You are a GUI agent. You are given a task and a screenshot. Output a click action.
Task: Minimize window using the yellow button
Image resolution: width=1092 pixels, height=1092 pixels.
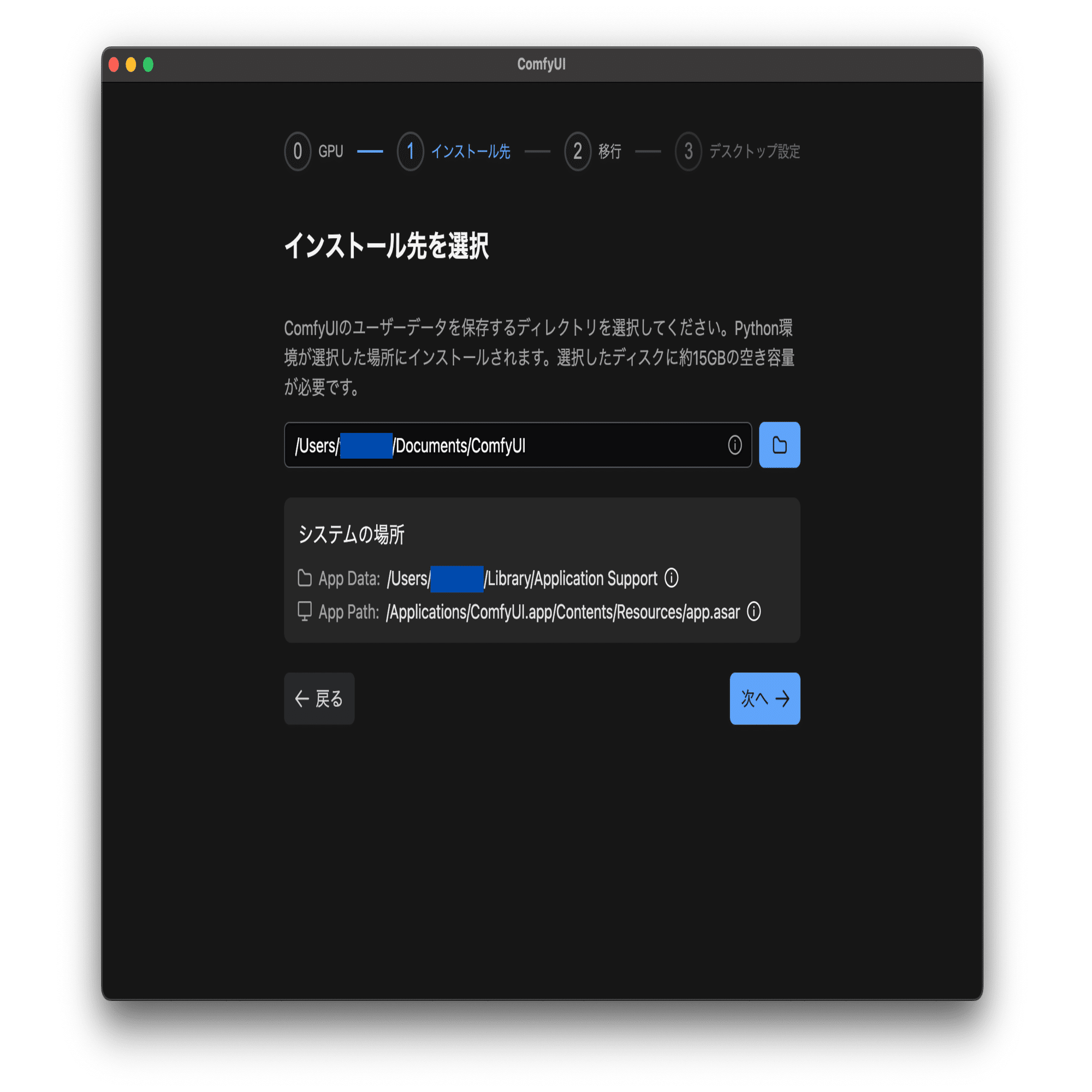[x=130, y=64]
